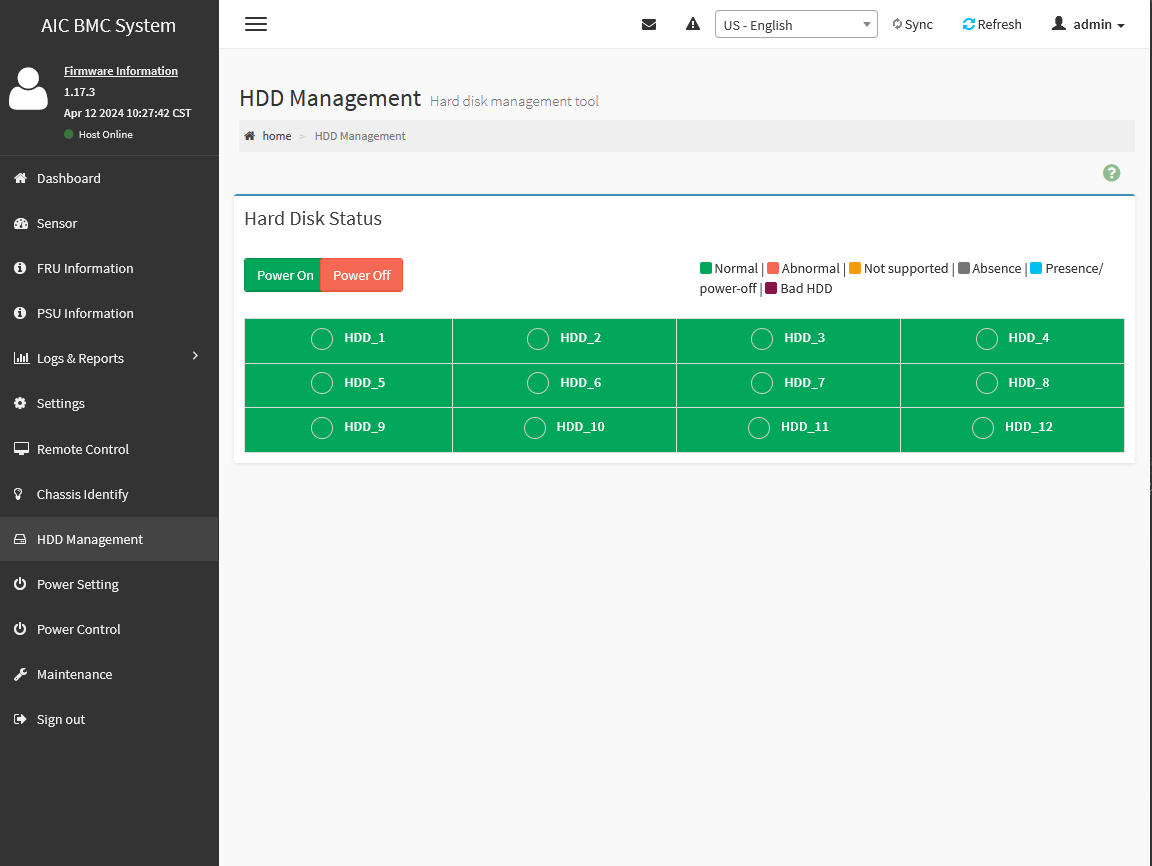Select the HDD_6 radio button

point(538,383)
